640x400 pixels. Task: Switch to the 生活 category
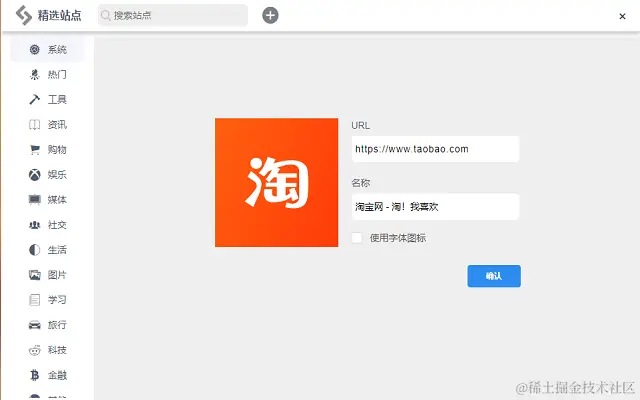coord(48,250)
